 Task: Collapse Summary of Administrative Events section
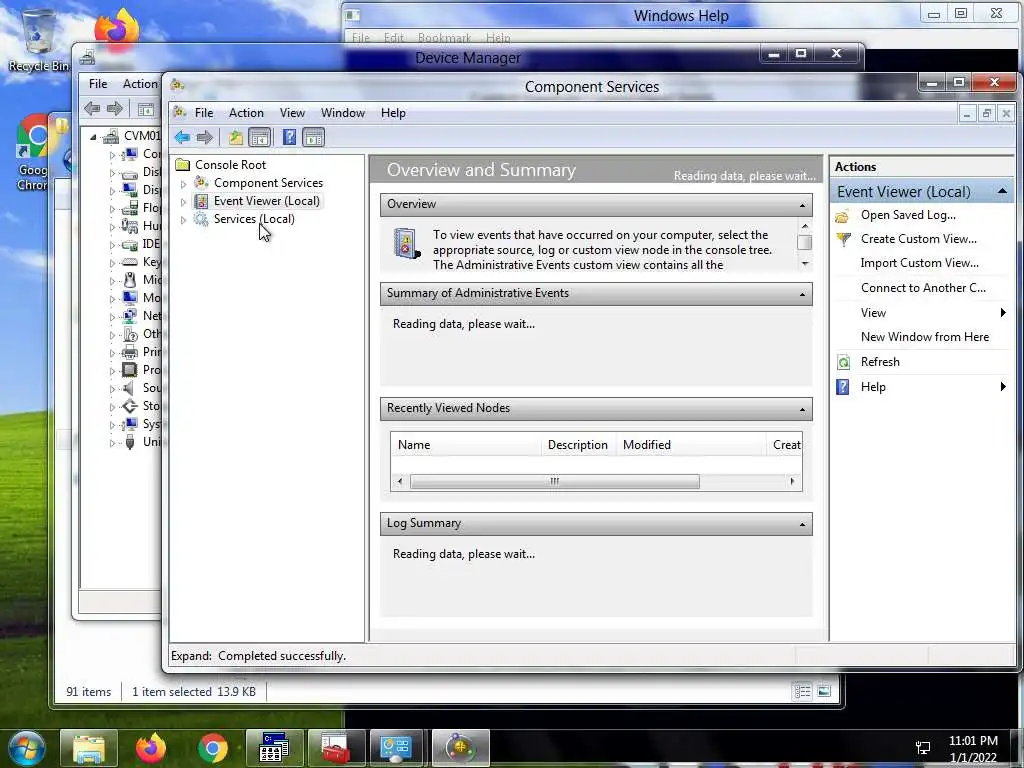click(x=802, y=294)
